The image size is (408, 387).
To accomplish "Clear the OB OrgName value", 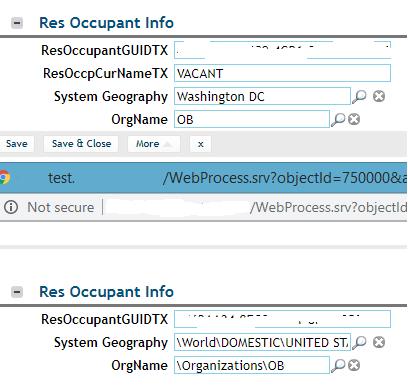I will coord(354,119).
